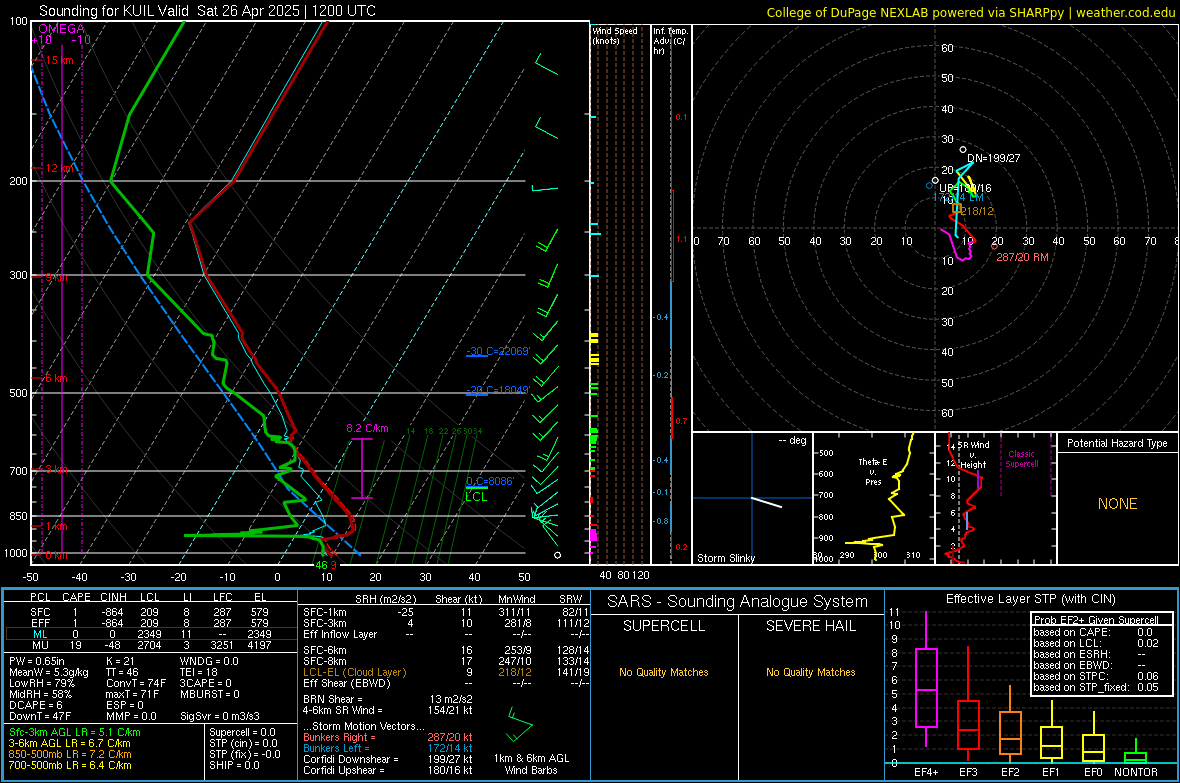Viewport: 1180px width, 783px height.
Task: Click the "NONTOR" box plot axis label
Action: [x=1136, y=772]
